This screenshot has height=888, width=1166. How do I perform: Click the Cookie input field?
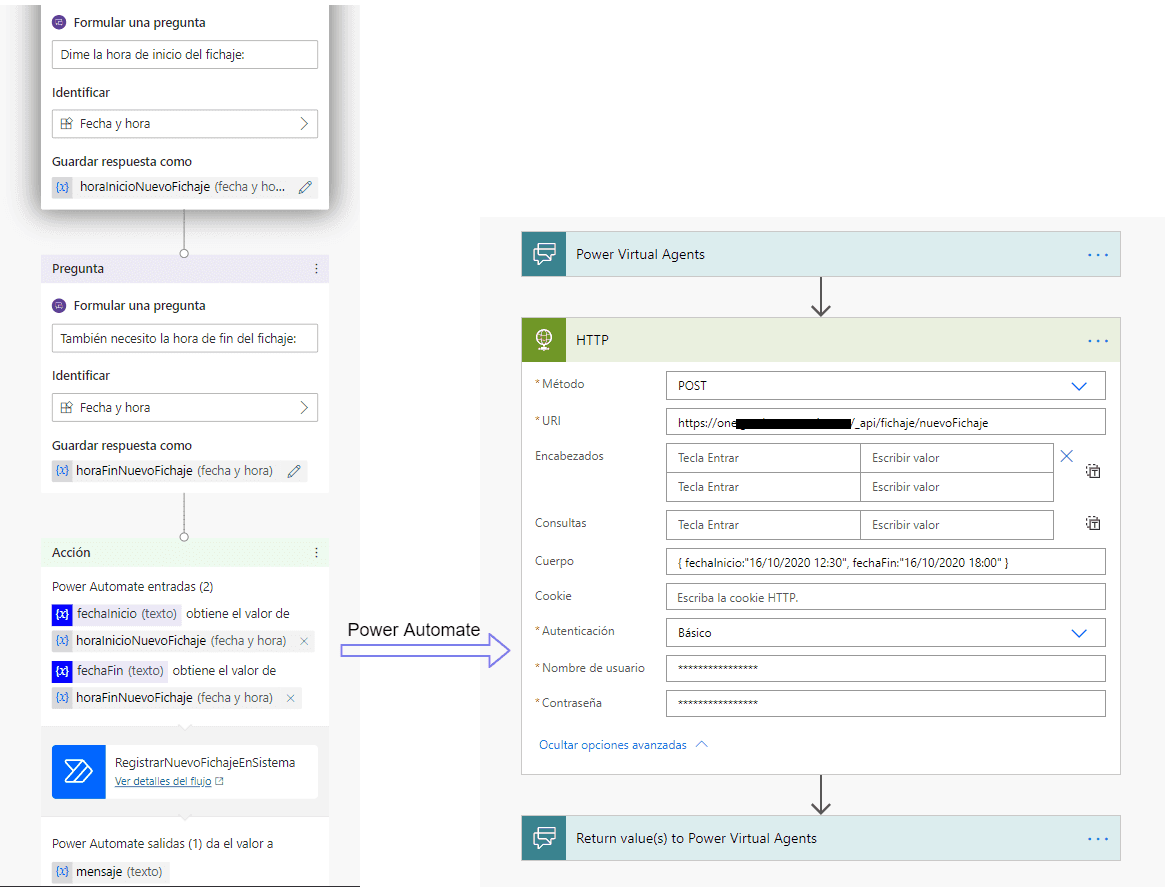(x=886, y=597)
